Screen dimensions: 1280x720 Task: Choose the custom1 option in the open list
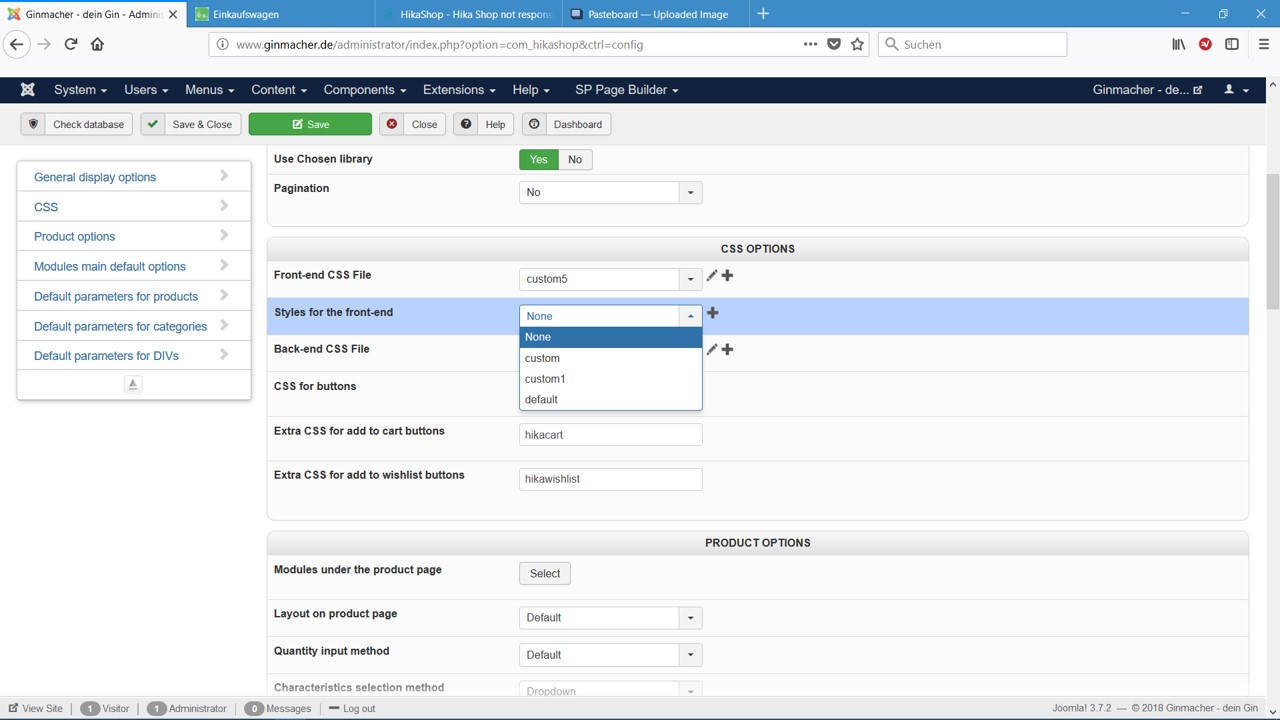click(x=610, y=379)
